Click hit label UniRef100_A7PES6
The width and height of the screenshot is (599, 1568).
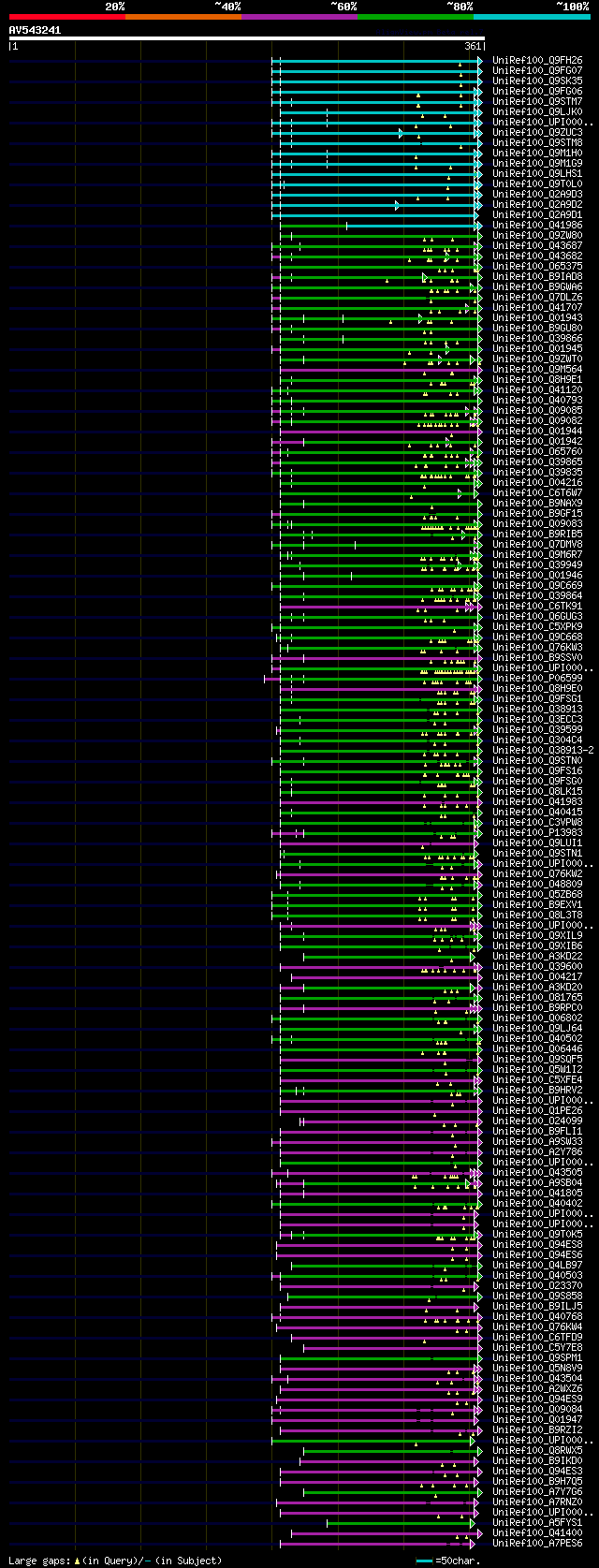537,1543
